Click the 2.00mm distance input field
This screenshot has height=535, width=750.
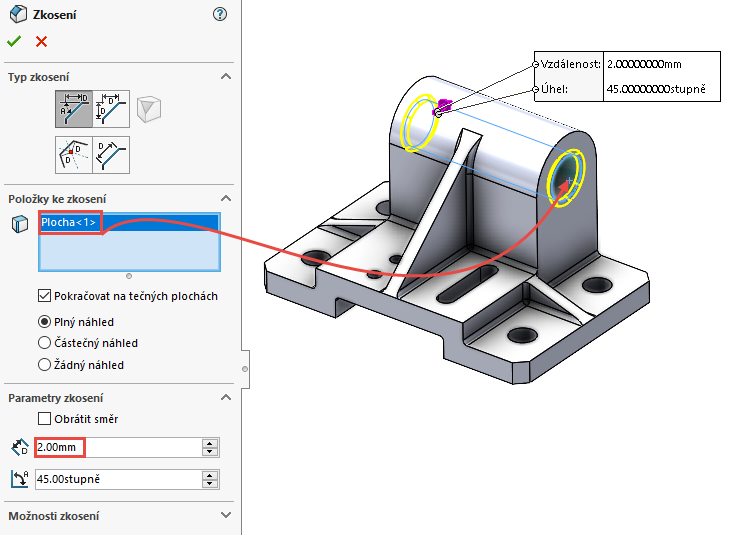click(x=118, y=448)
